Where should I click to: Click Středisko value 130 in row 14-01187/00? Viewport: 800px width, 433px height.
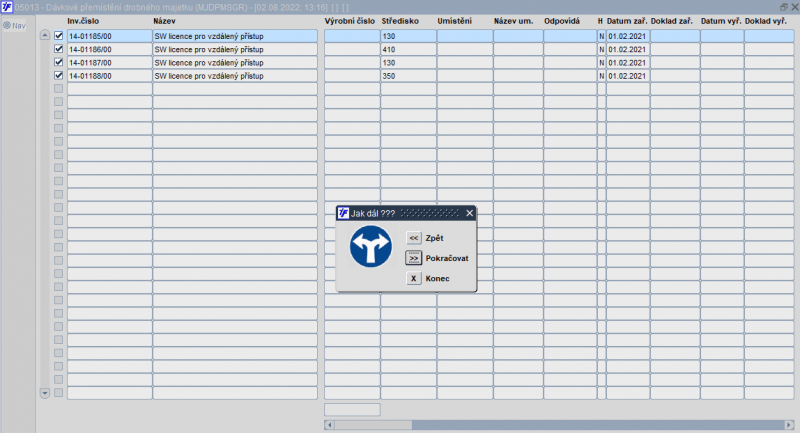click(408, 63)
